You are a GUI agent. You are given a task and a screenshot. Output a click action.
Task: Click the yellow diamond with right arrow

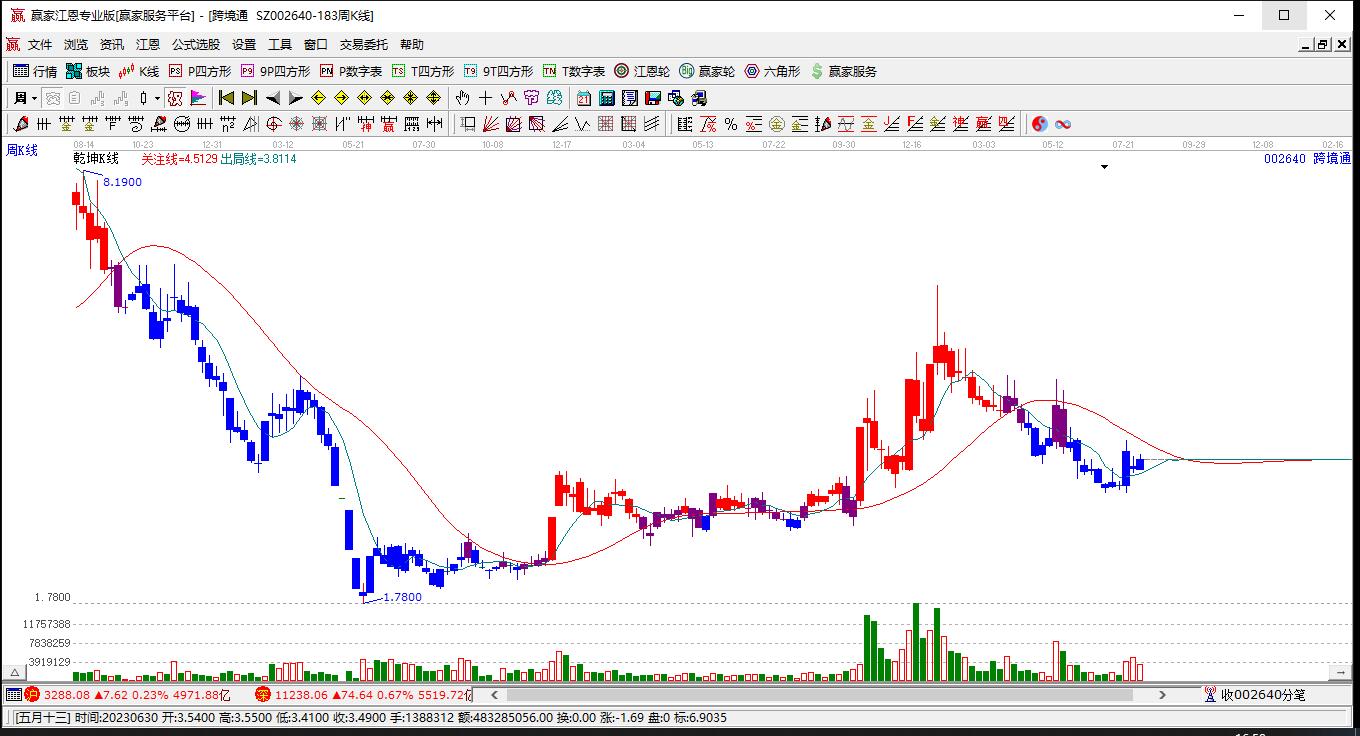pyautogui.click(x=341, y=98)
